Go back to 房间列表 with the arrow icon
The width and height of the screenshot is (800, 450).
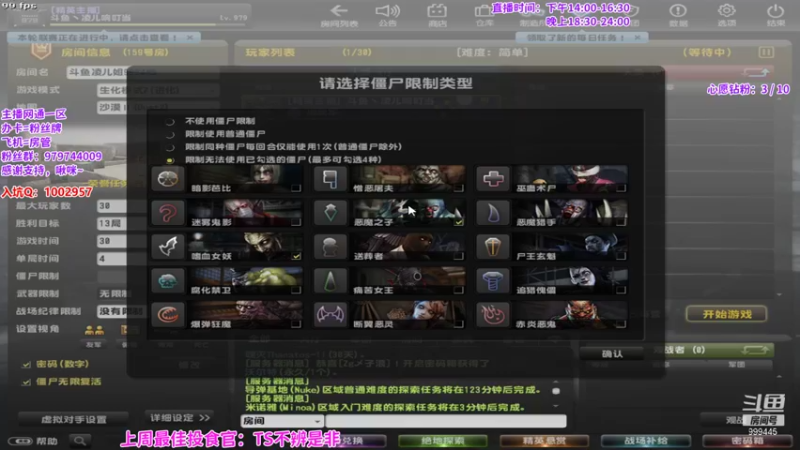339,11
